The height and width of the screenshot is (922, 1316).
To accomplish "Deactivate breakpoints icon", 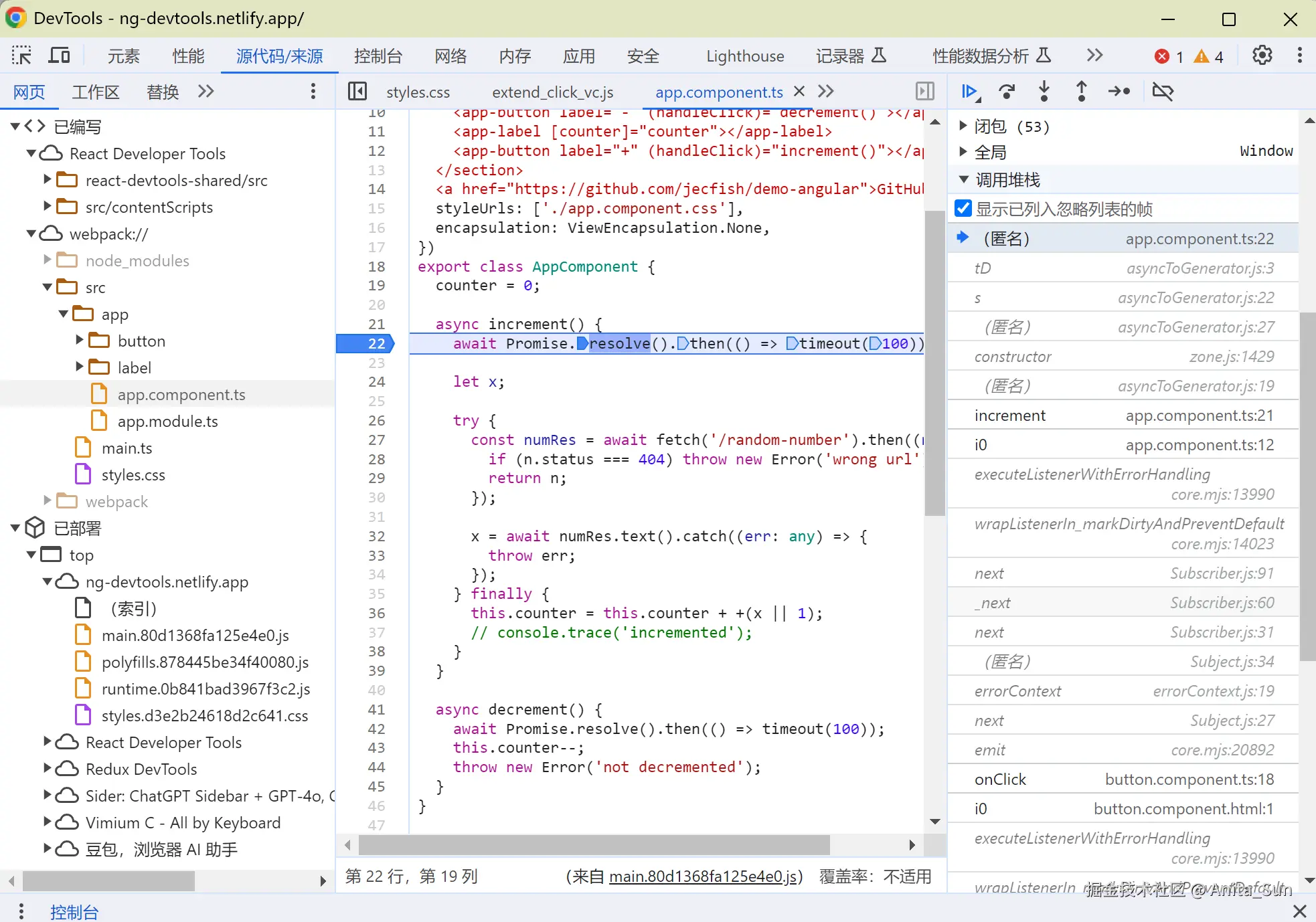I will coord(1163,92).
